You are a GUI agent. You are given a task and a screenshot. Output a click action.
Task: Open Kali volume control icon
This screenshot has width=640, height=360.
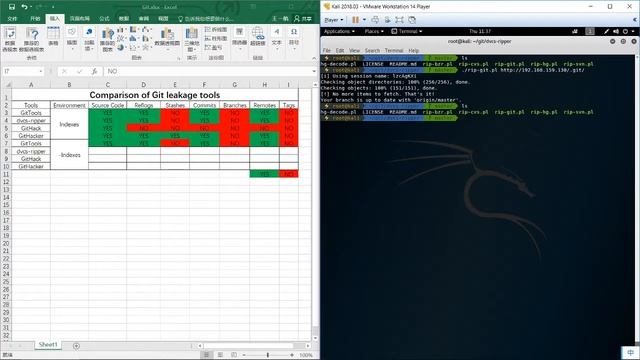coord(616,31)
